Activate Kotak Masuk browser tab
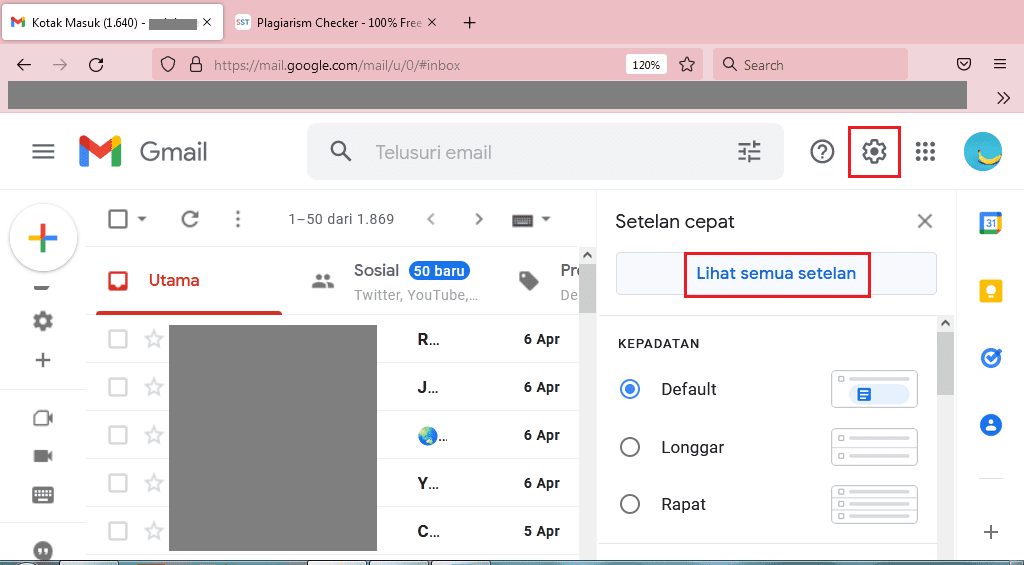The image size is (1024, 565). tap(112, 23)
